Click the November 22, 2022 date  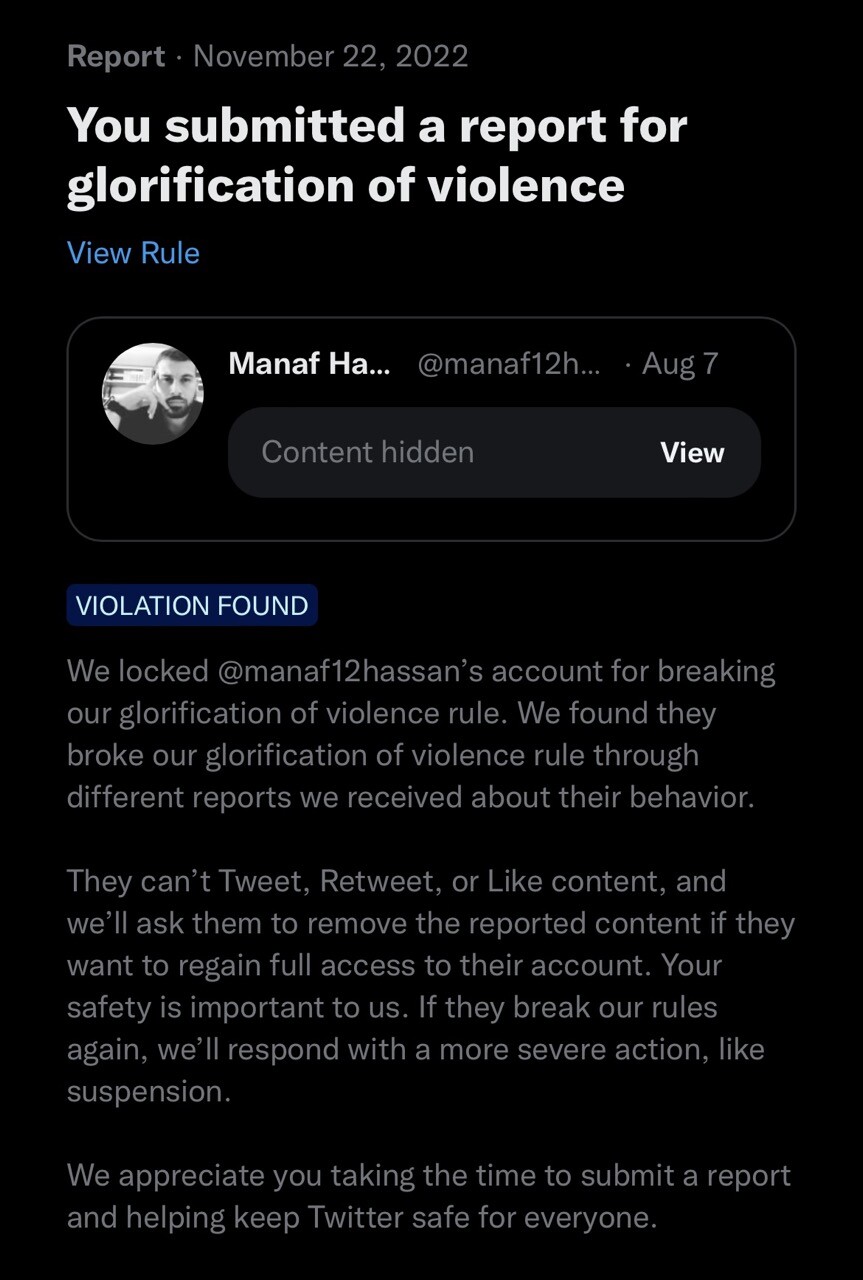coord(331,56)
